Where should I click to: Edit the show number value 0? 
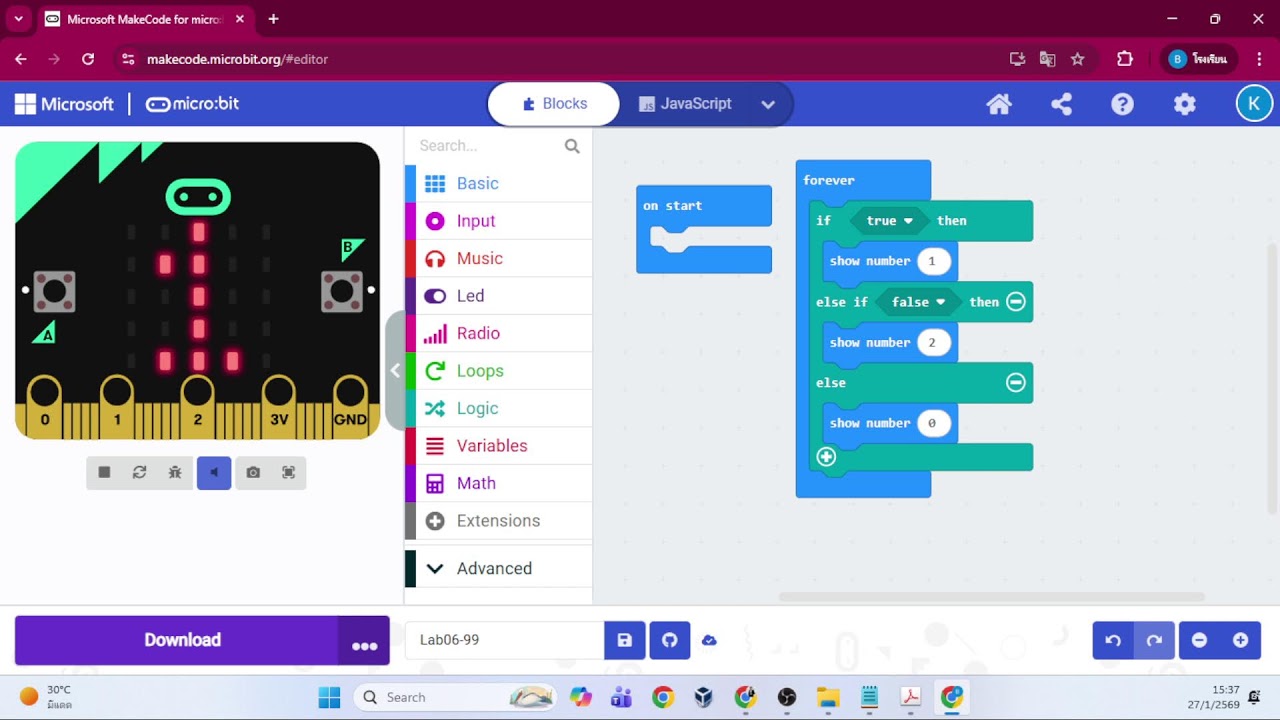[x=932, y=423]
